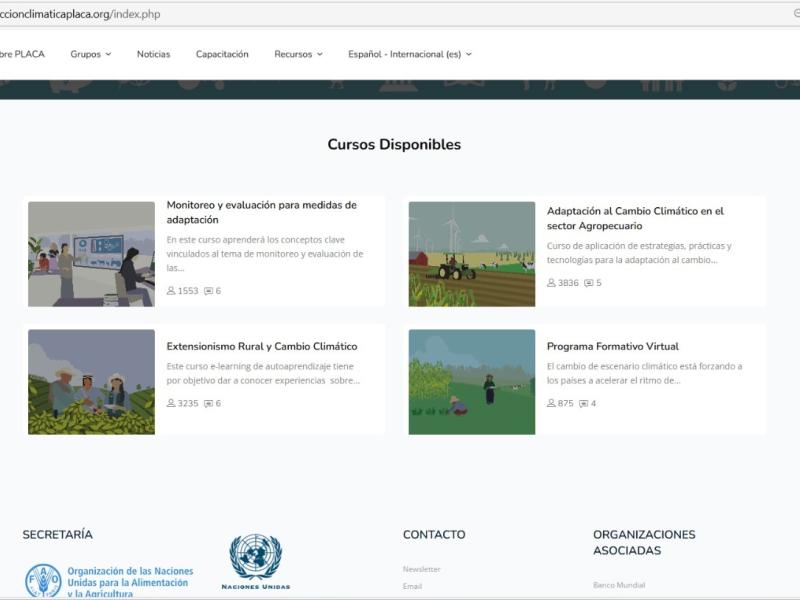Screen dimensions: 800x600
Task: Click comments icon on Adaptación al Cambio Climático course
Action: click(x=589, y=283)
